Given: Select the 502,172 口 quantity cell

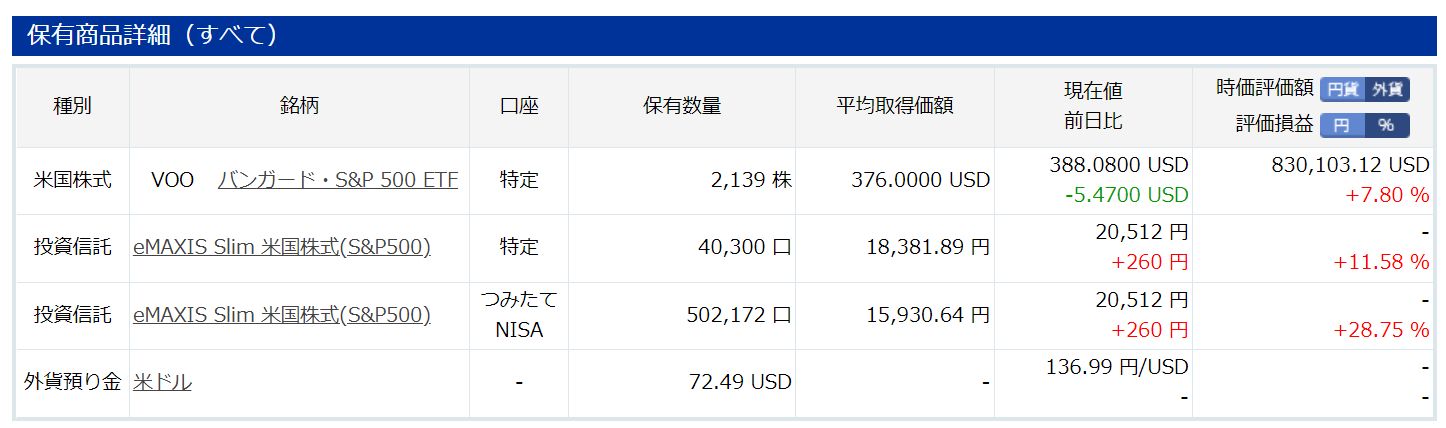Looking at the screenshot, I should 736,315.
